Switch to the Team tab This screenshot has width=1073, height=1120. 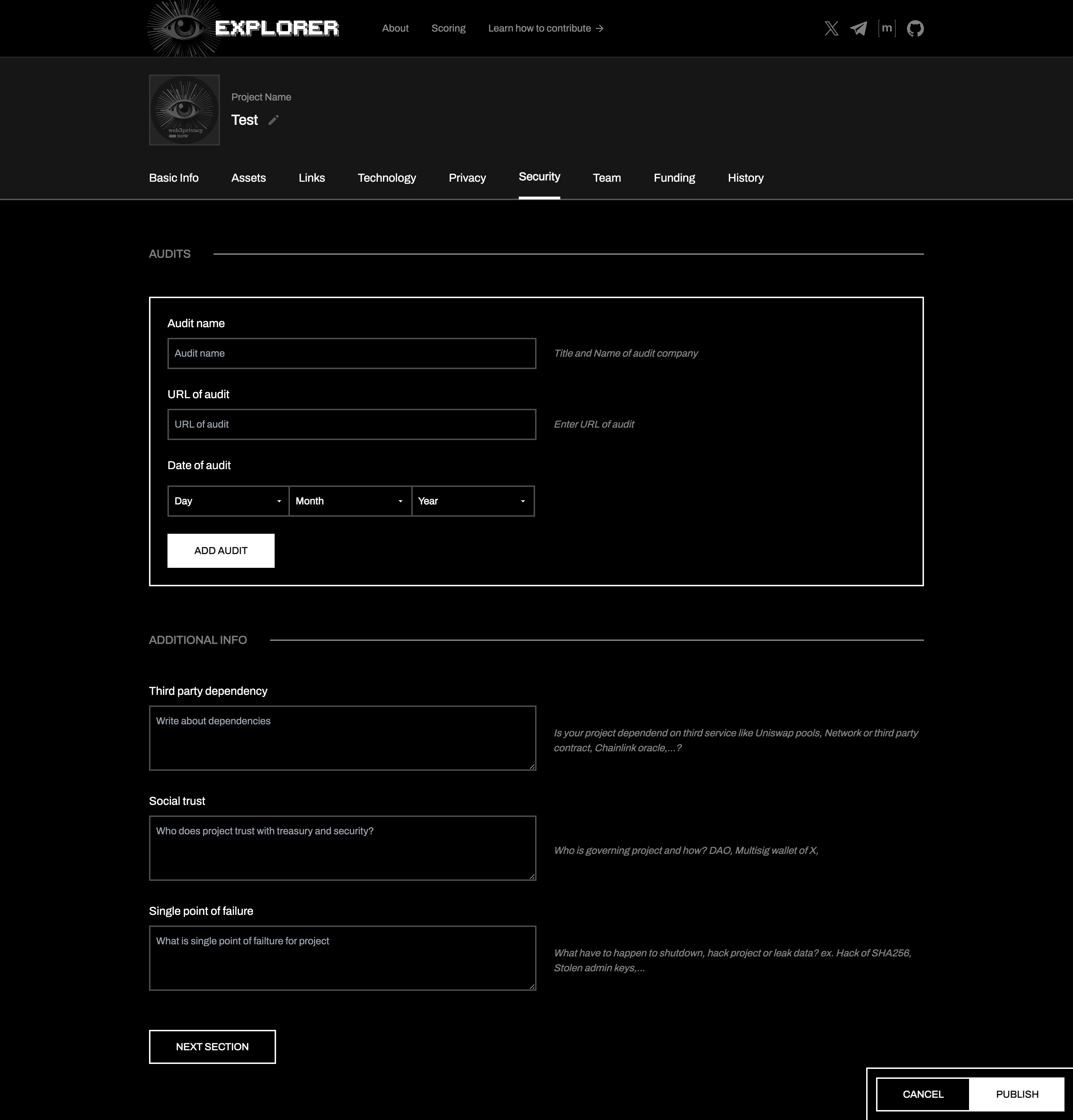pos(607,178)
